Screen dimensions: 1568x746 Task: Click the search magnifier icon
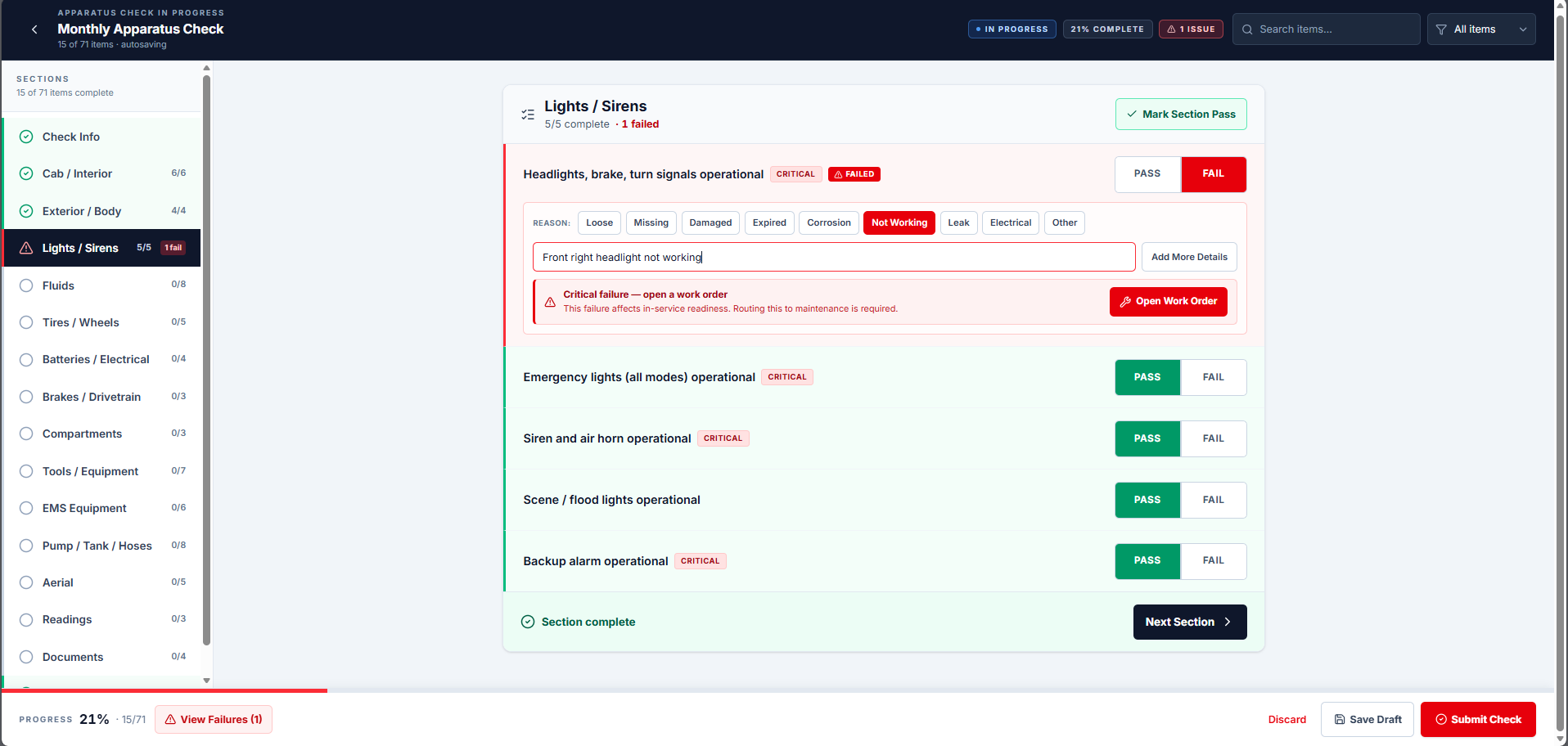coord(1247,29)
